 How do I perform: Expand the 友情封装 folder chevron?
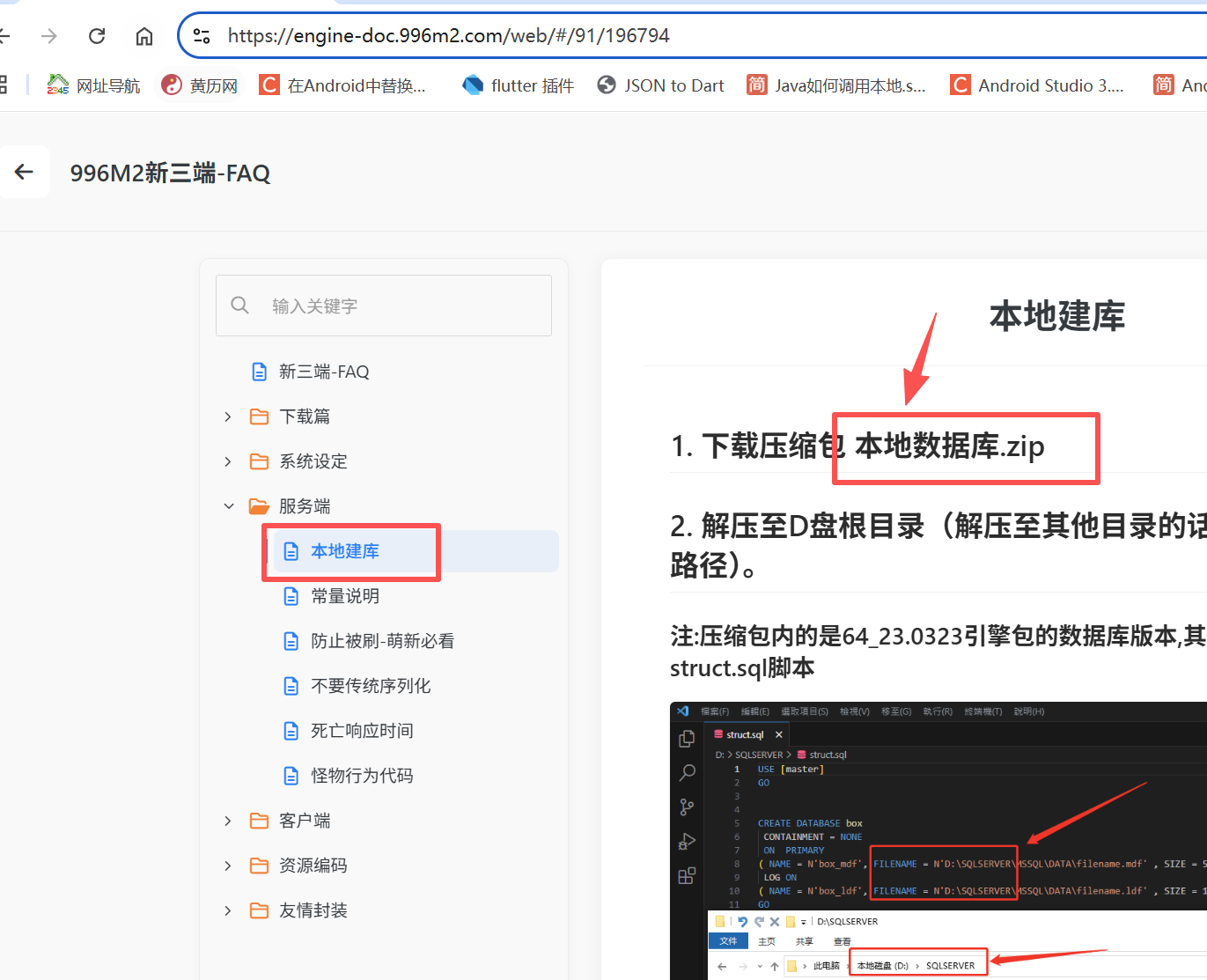click(228, 910)
